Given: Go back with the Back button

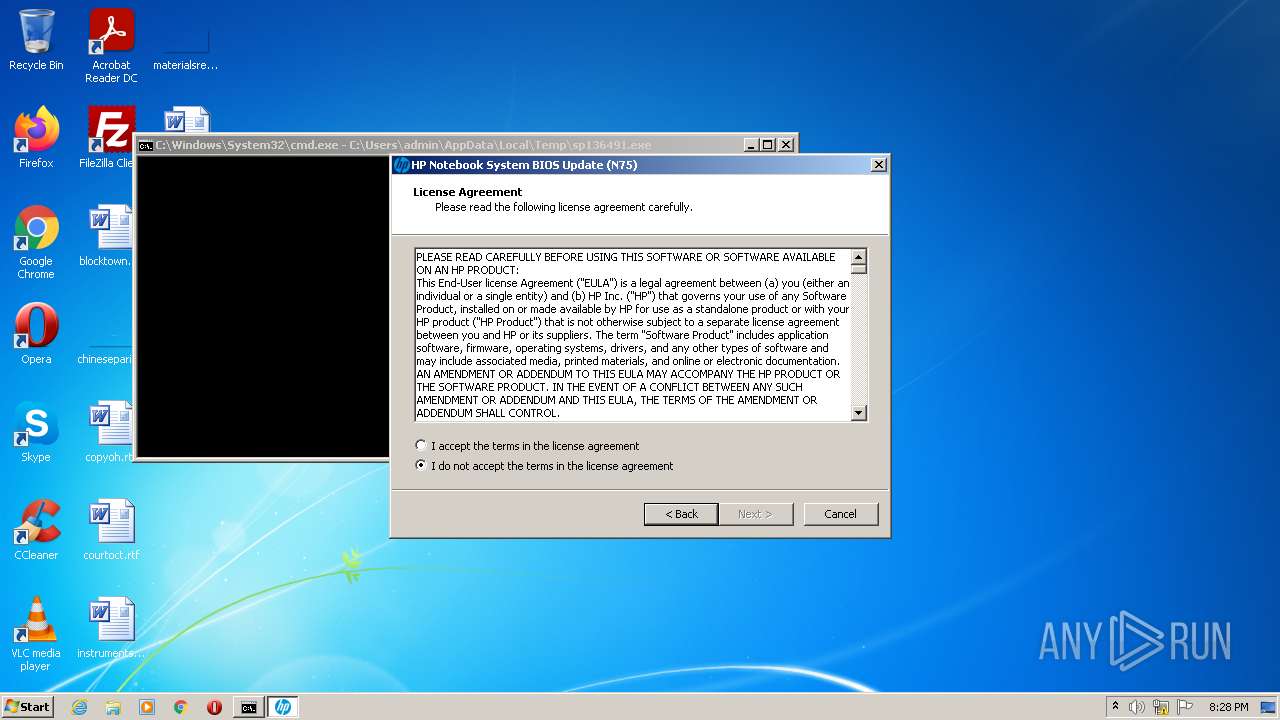Looking at the screenshot, I should [x=681, y=514].
